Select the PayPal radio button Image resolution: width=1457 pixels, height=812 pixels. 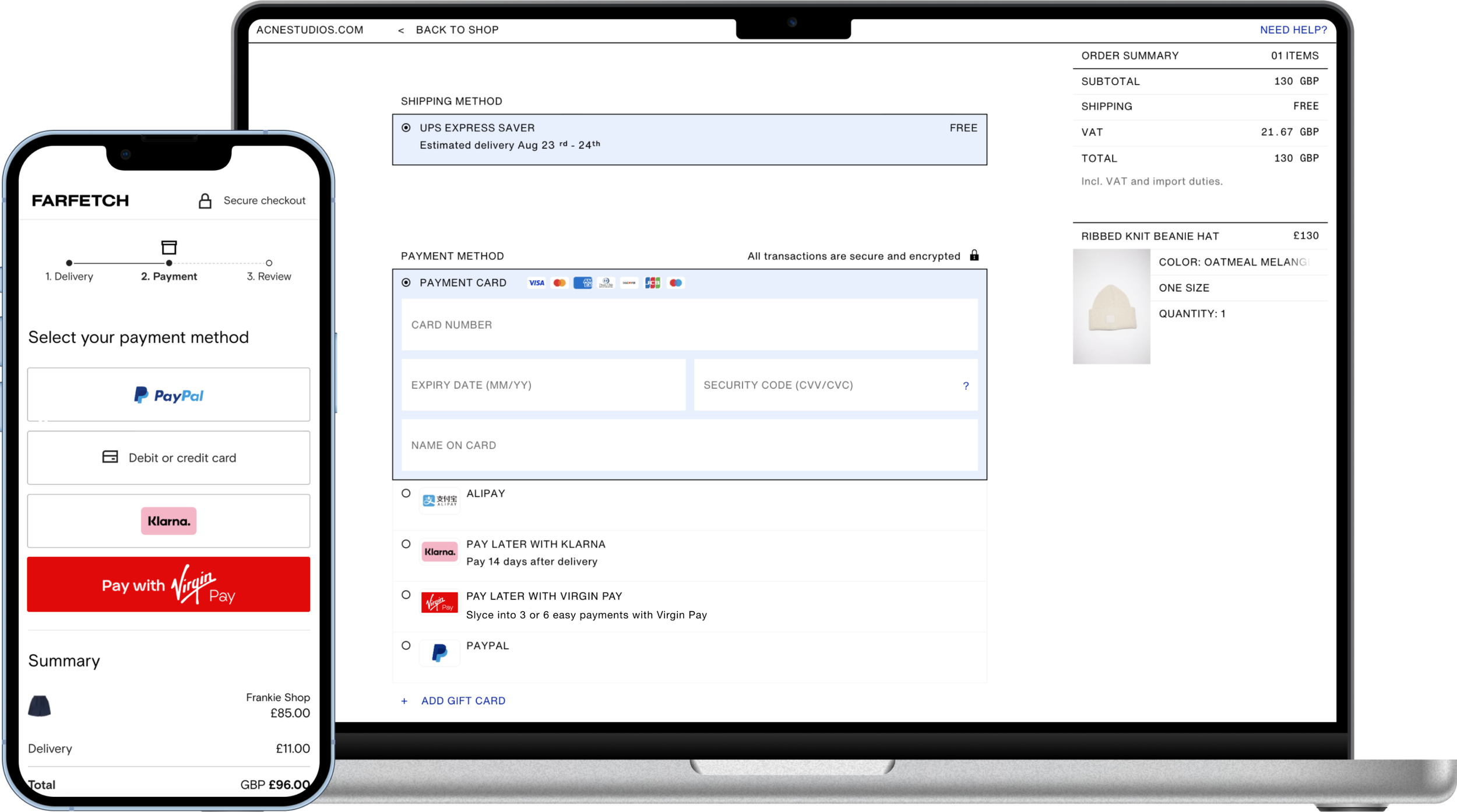(x=406, y=645)
